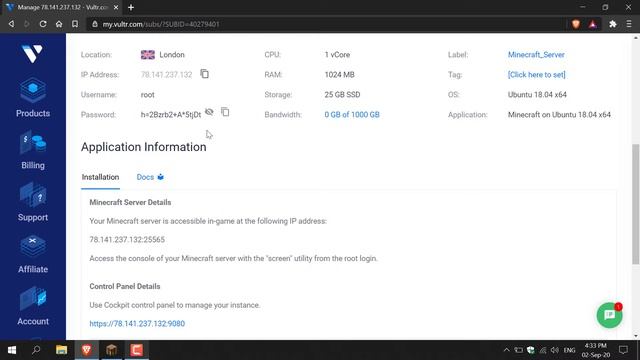Open the Products sidebar section
Image resolution: width=640 pixels, height=360 pixels.
click(33, 98)
